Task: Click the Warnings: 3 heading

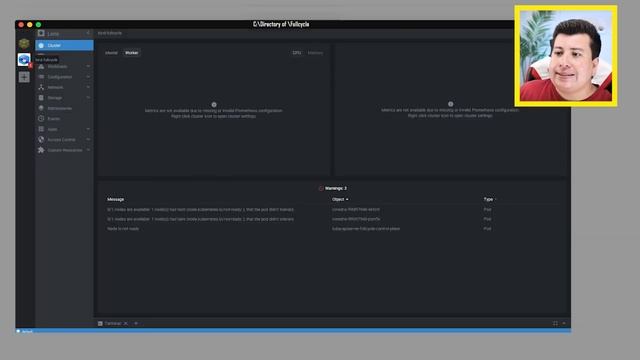Action: click(x=336, y=189)
